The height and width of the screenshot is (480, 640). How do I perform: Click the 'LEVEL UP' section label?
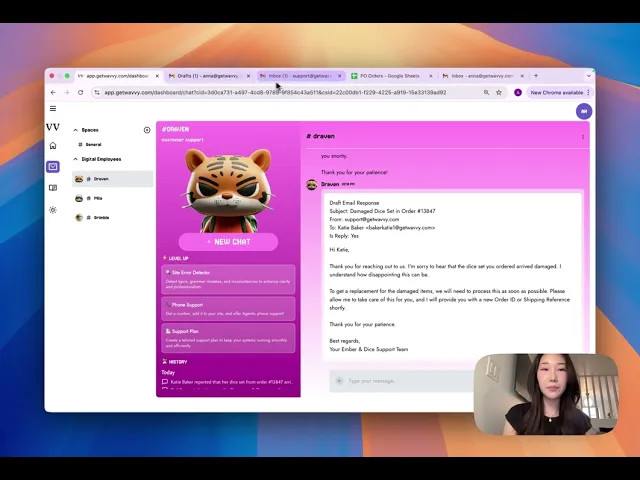(x=176, y=258)
